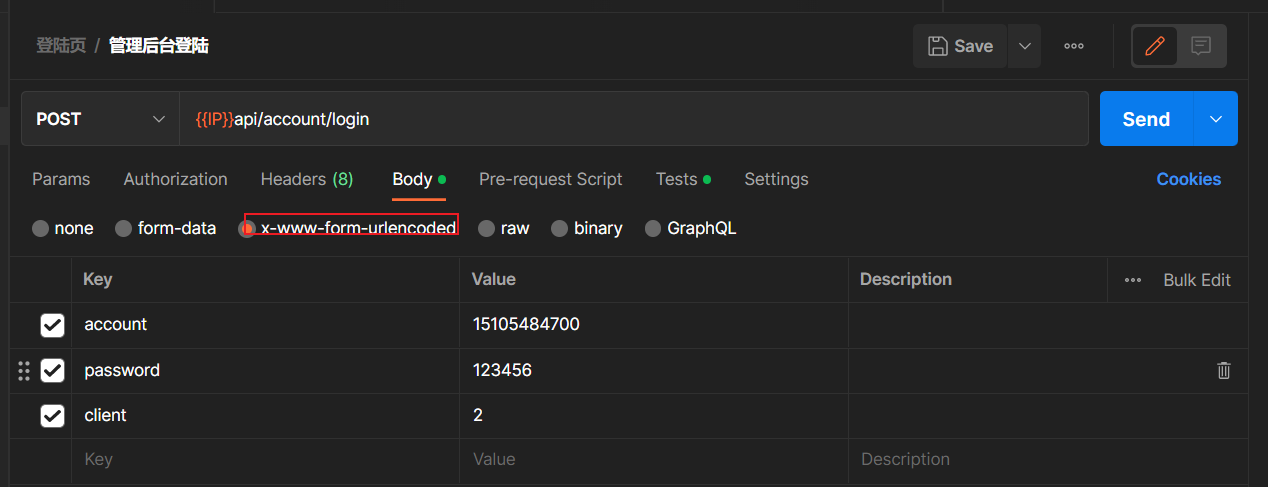Click the drag handle on password row
Viewport: 1268px width, 487px height.
pos(24,370)
